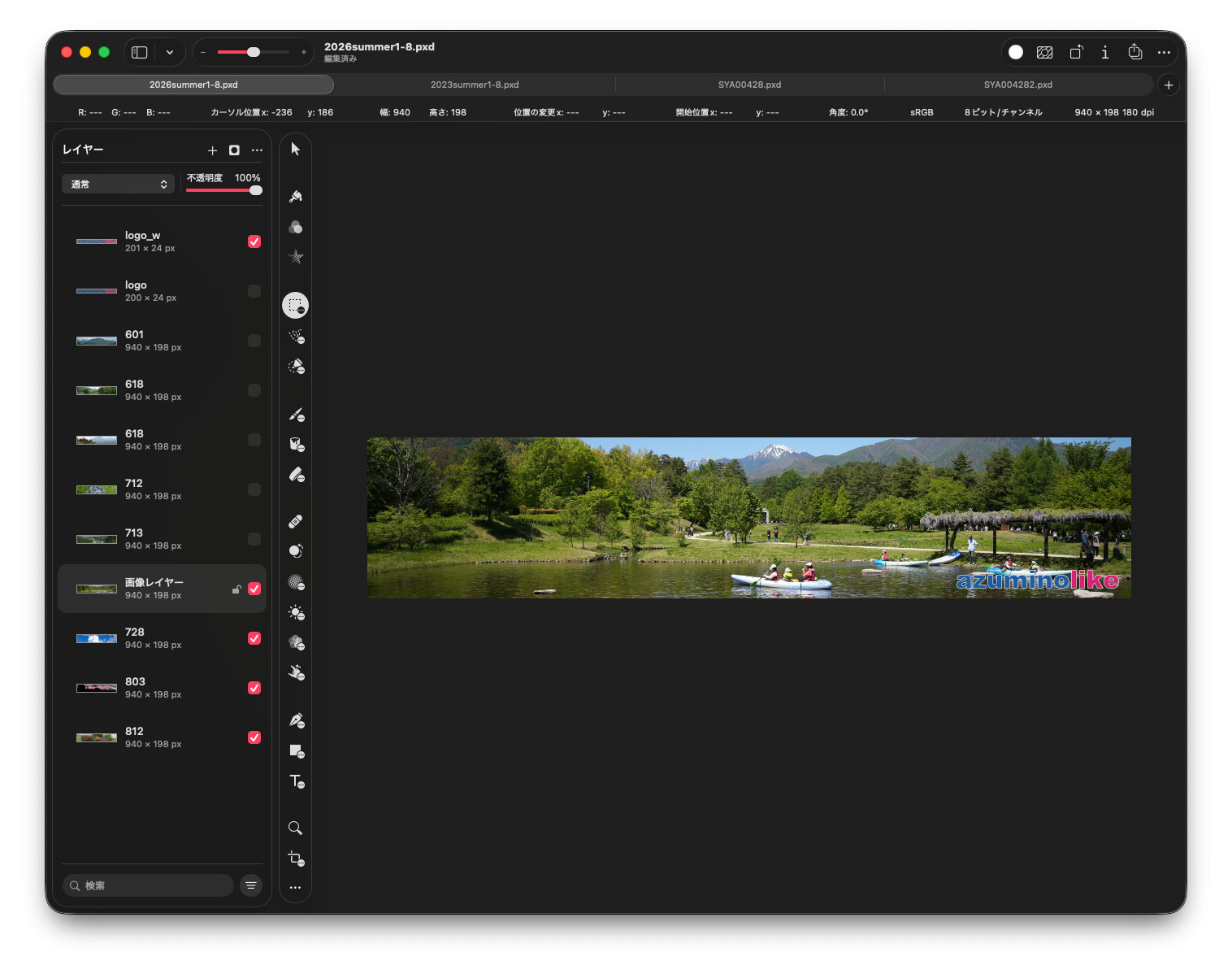Select the Type text tool
Screen dimensions: 1232x974
point(296,781)
